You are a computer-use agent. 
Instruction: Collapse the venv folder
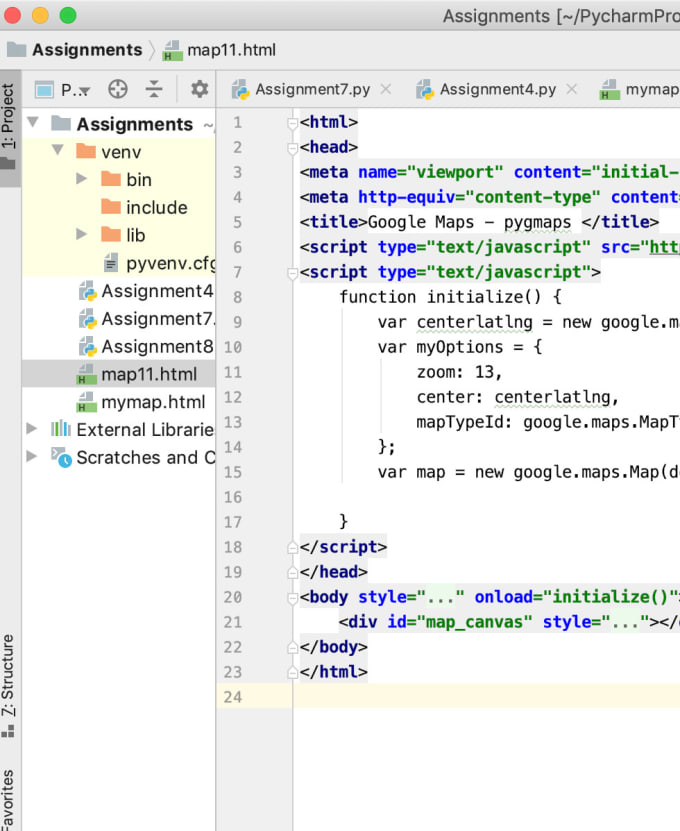(x=58, y=151)
